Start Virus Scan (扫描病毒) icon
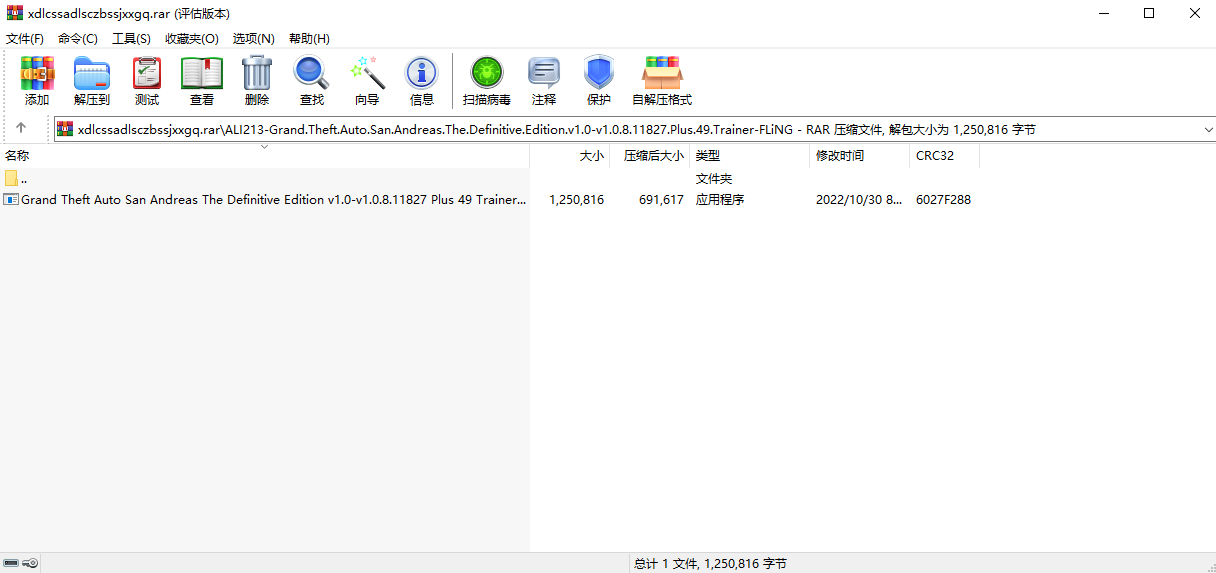Screen dimensions: 1216x573 point(487,81)
